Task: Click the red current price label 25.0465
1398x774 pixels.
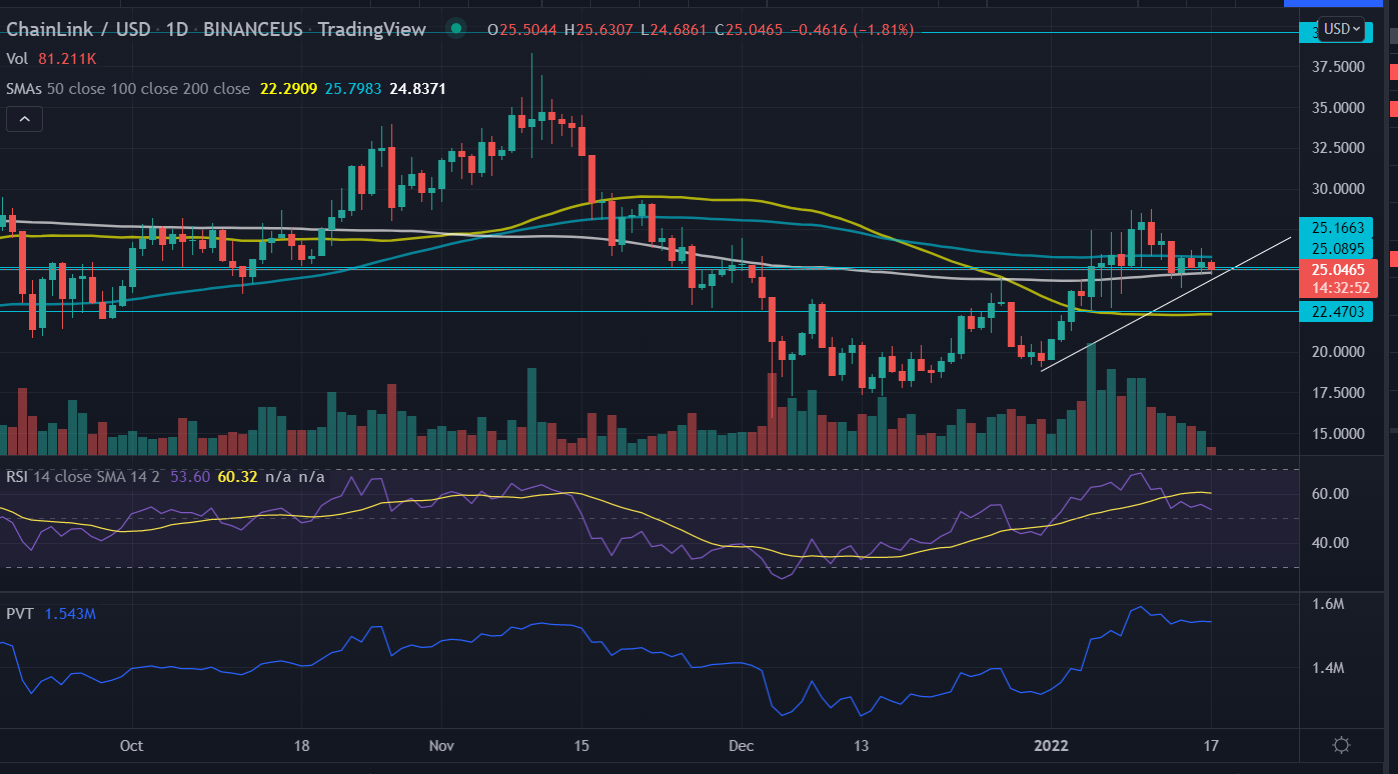Action: pos(1333,270)
